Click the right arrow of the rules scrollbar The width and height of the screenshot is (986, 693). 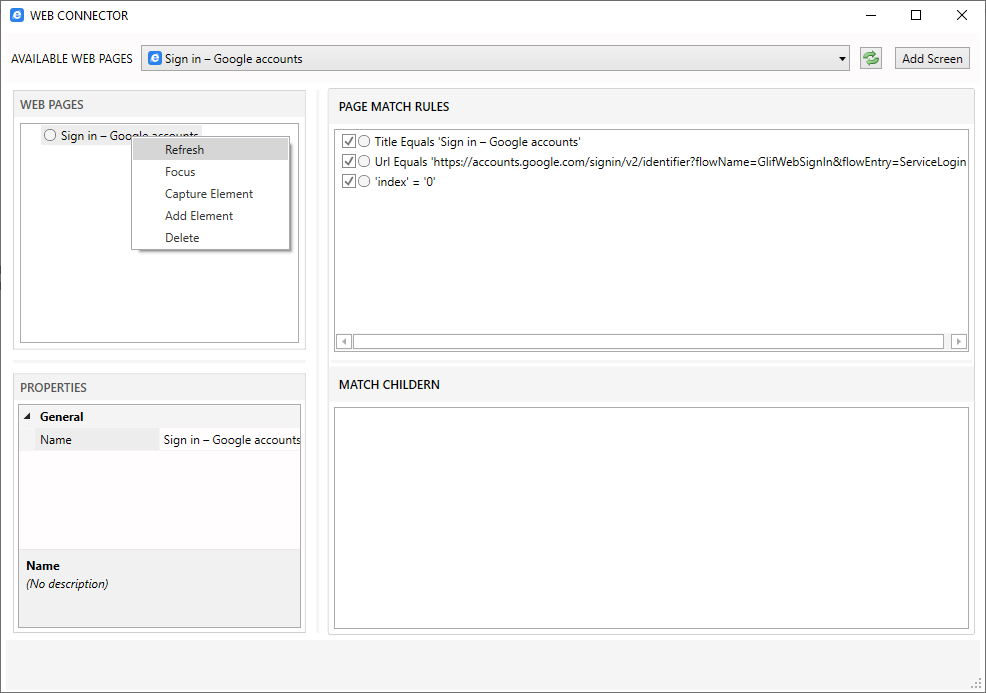click(x=958, y=341)
